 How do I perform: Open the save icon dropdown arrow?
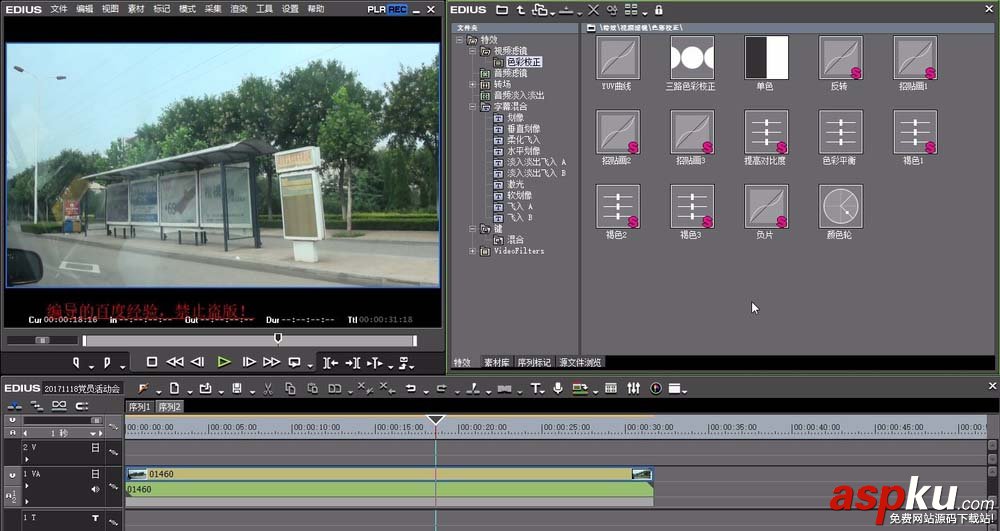252,391
